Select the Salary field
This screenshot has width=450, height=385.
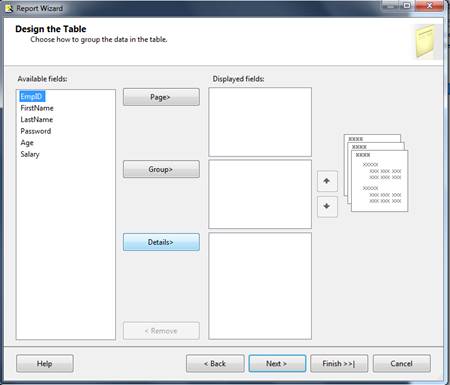(x=30, y=154)
